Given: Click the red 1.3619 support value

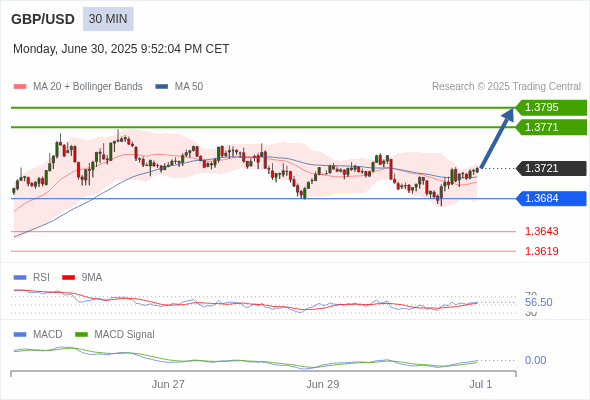Looking at the screenshot, I should tap(541, 251).
